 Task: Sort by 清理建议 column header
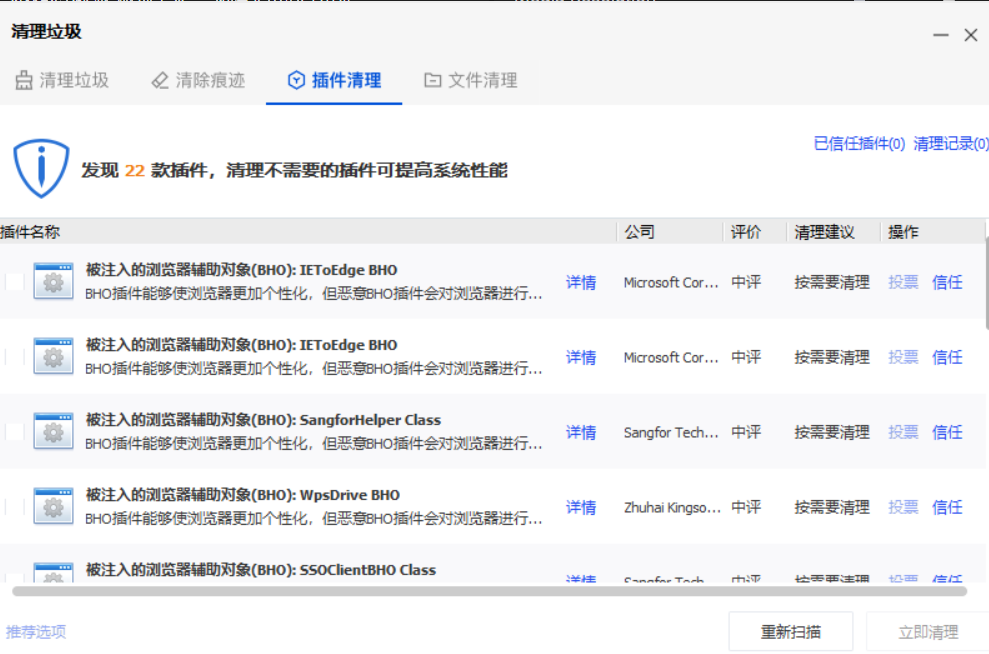point(824,232)
